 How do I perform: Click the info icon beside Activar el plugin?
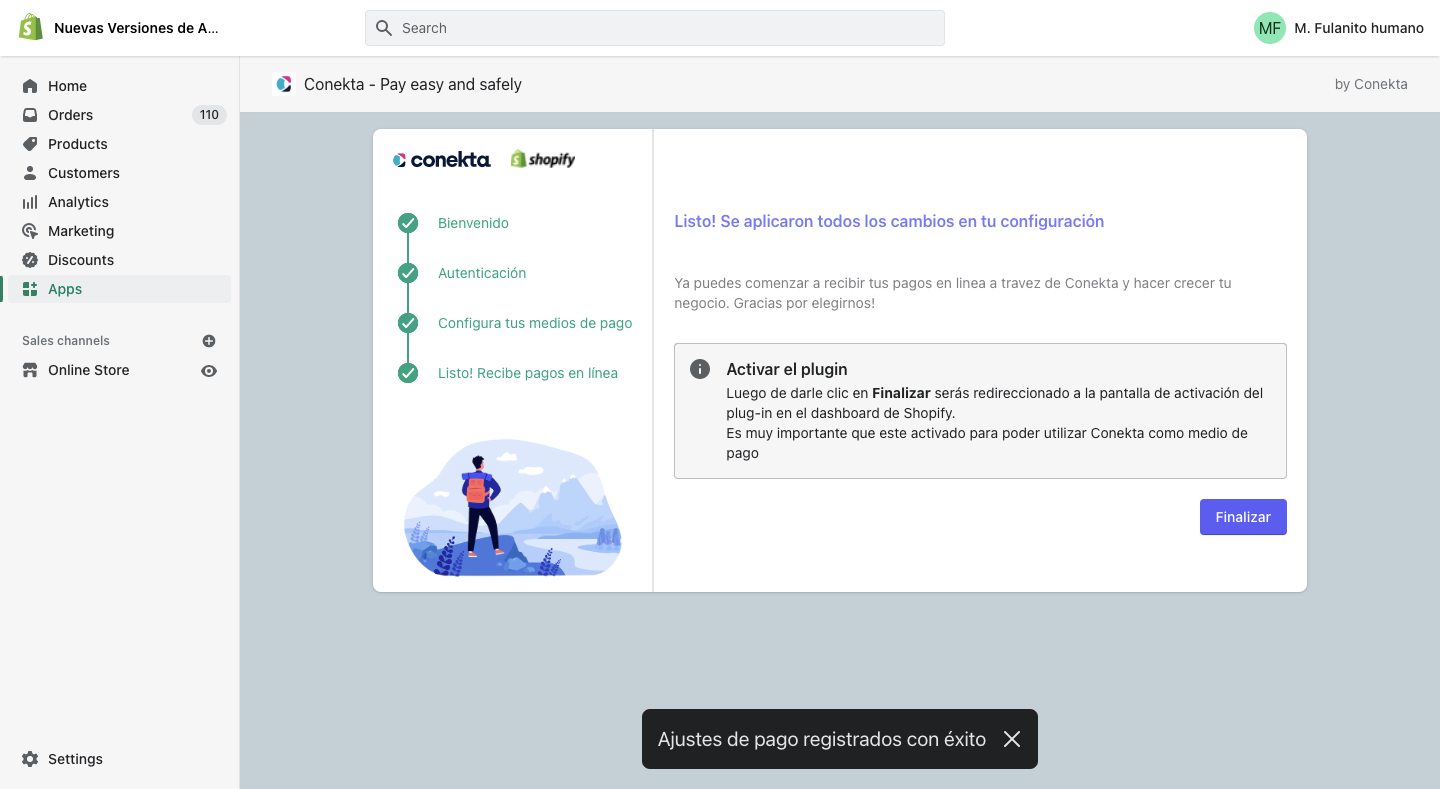click(x=701, y=369)
